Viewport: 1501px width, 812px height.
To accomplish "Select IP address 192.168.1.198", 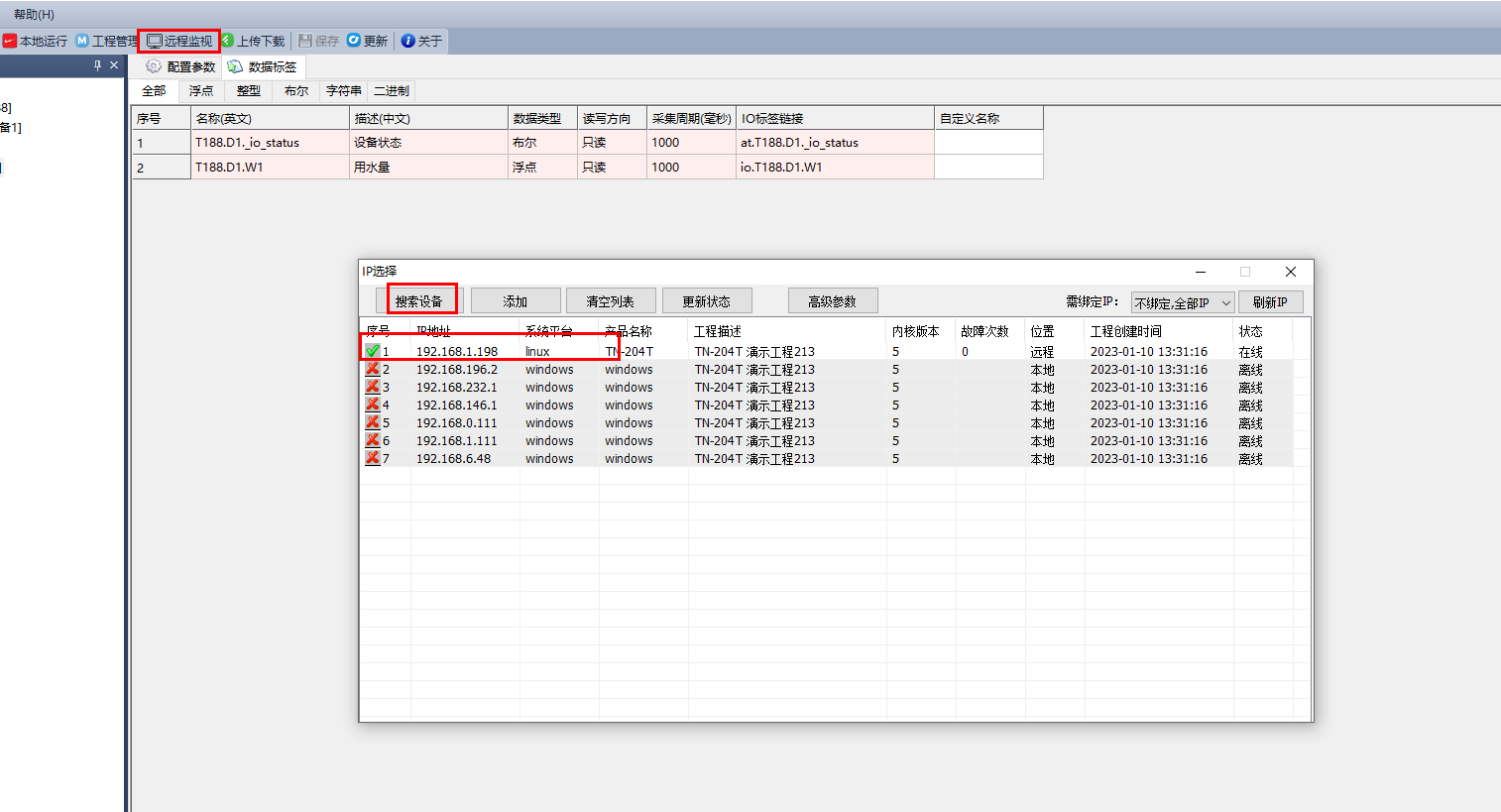I will pyautogui.click(x=457, y=351).
